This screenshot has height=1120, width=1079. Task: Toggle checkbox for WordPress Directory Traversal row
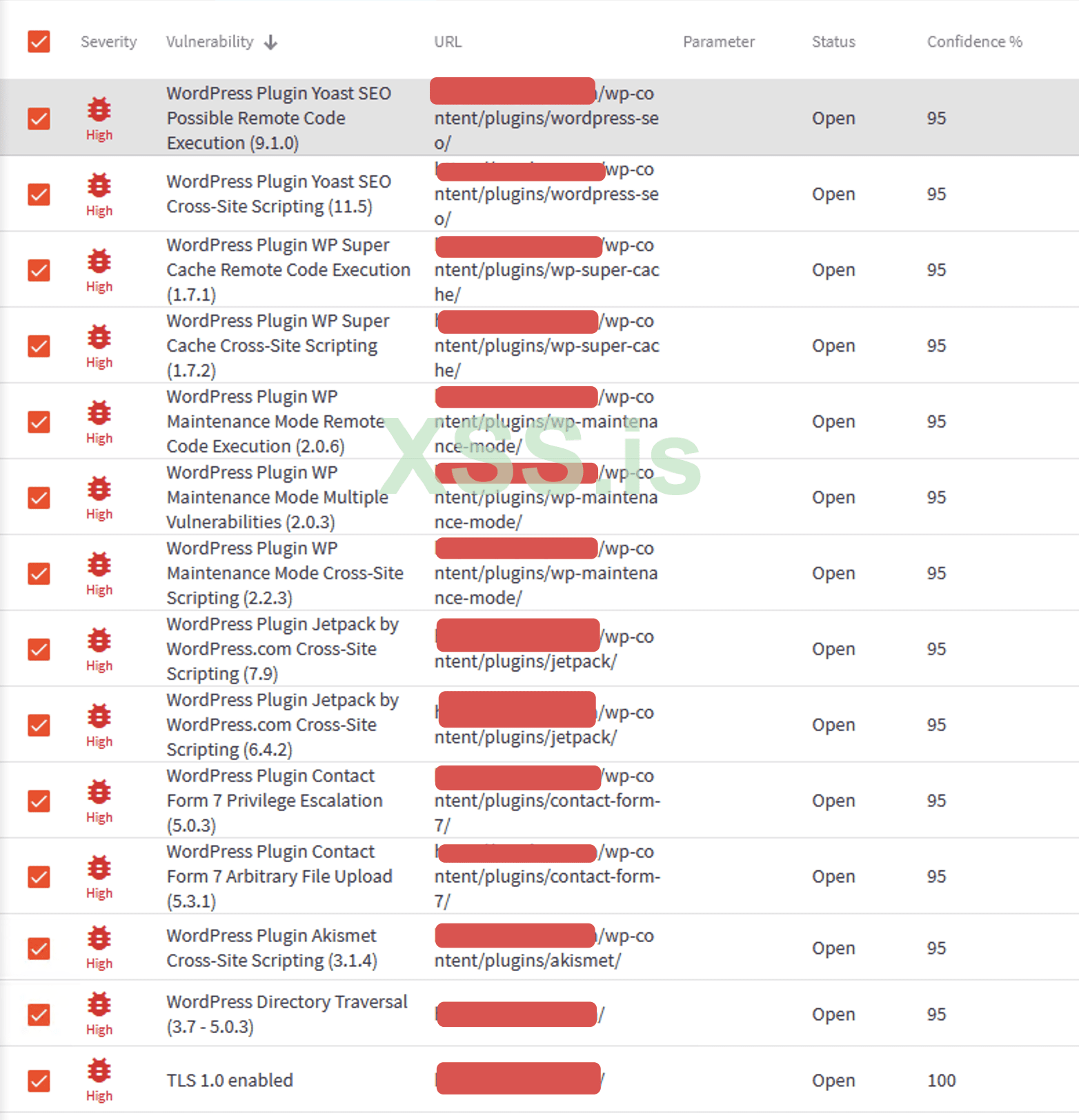coord(39,1014)
